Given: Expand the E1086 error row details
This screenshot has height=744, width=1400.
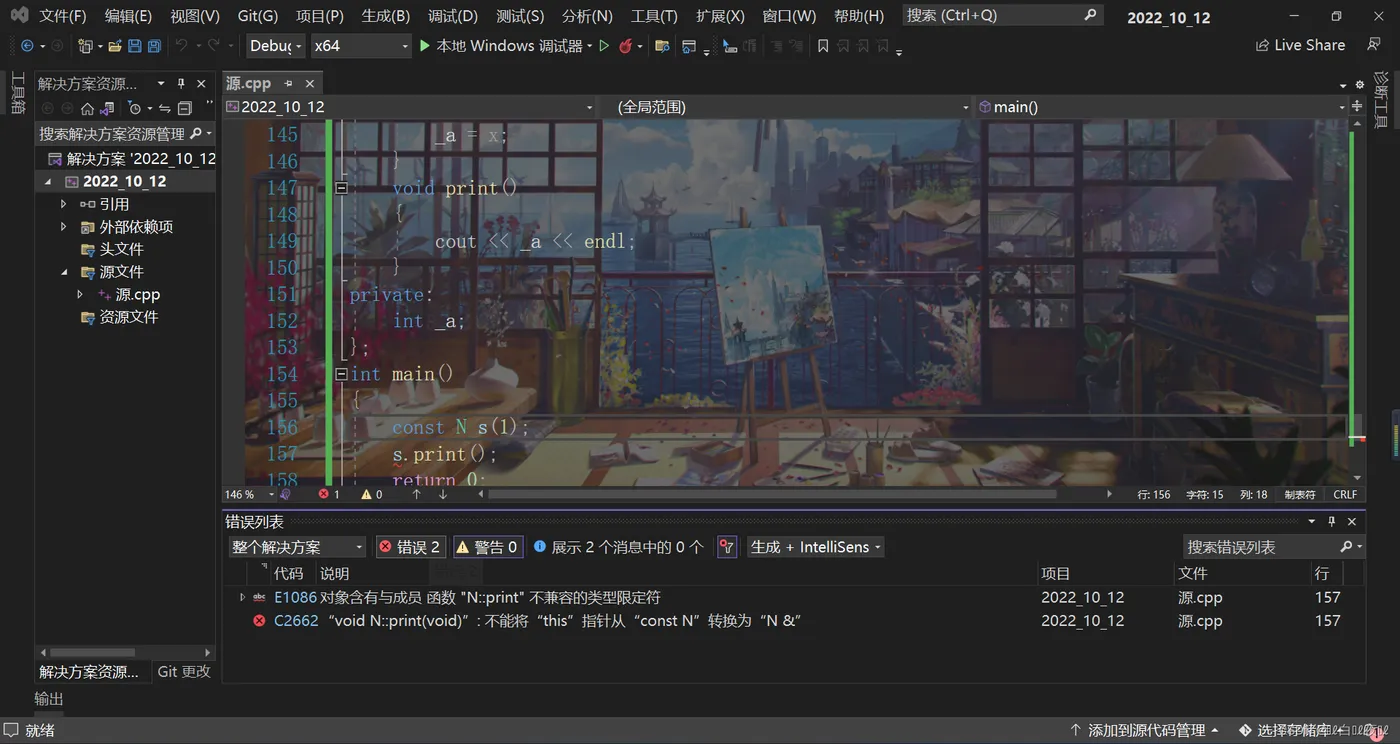Looking at the screenshot, I should click(242, 597).
